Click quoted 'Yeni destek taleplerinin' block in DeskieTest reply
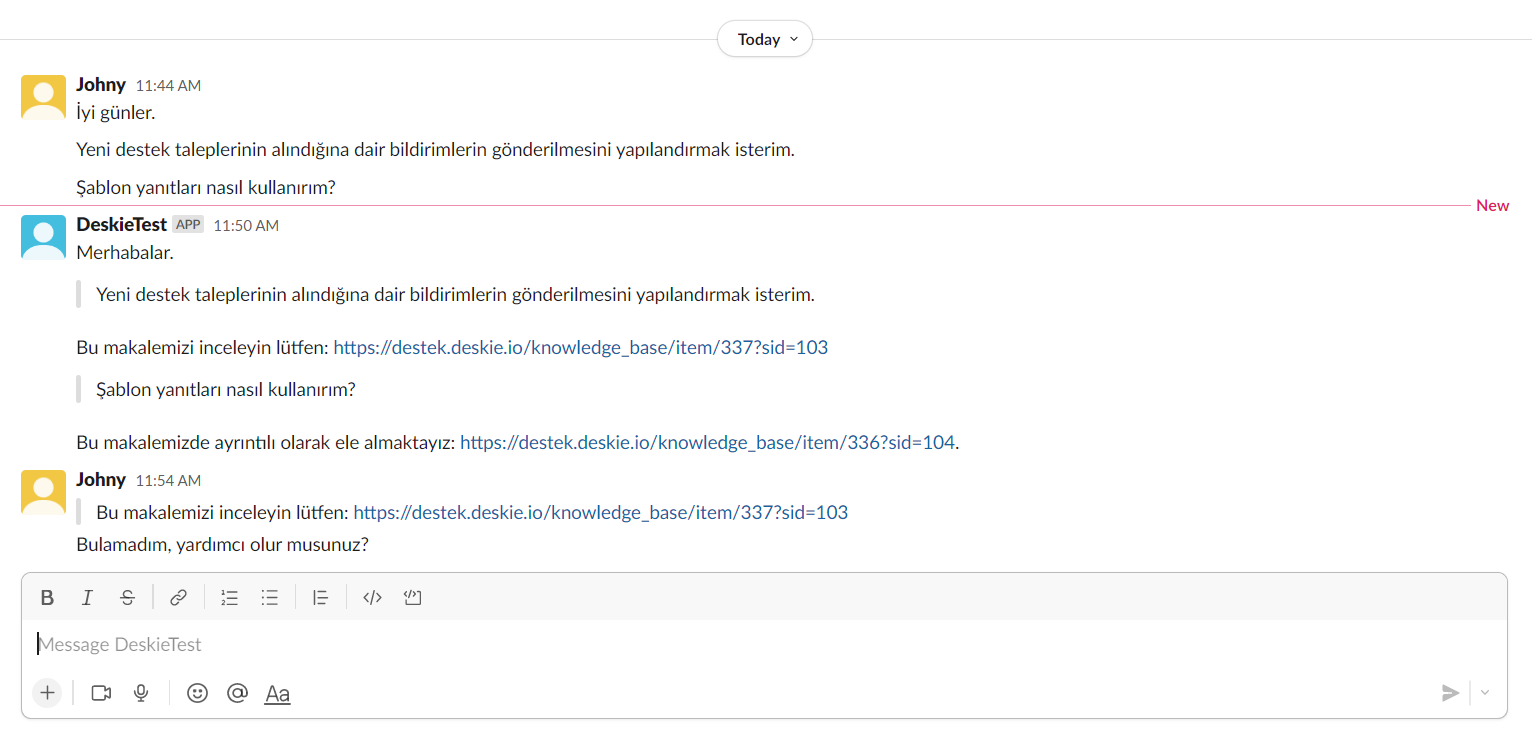The width and height of the screenshot is (1532, 740). pos(455,295)
